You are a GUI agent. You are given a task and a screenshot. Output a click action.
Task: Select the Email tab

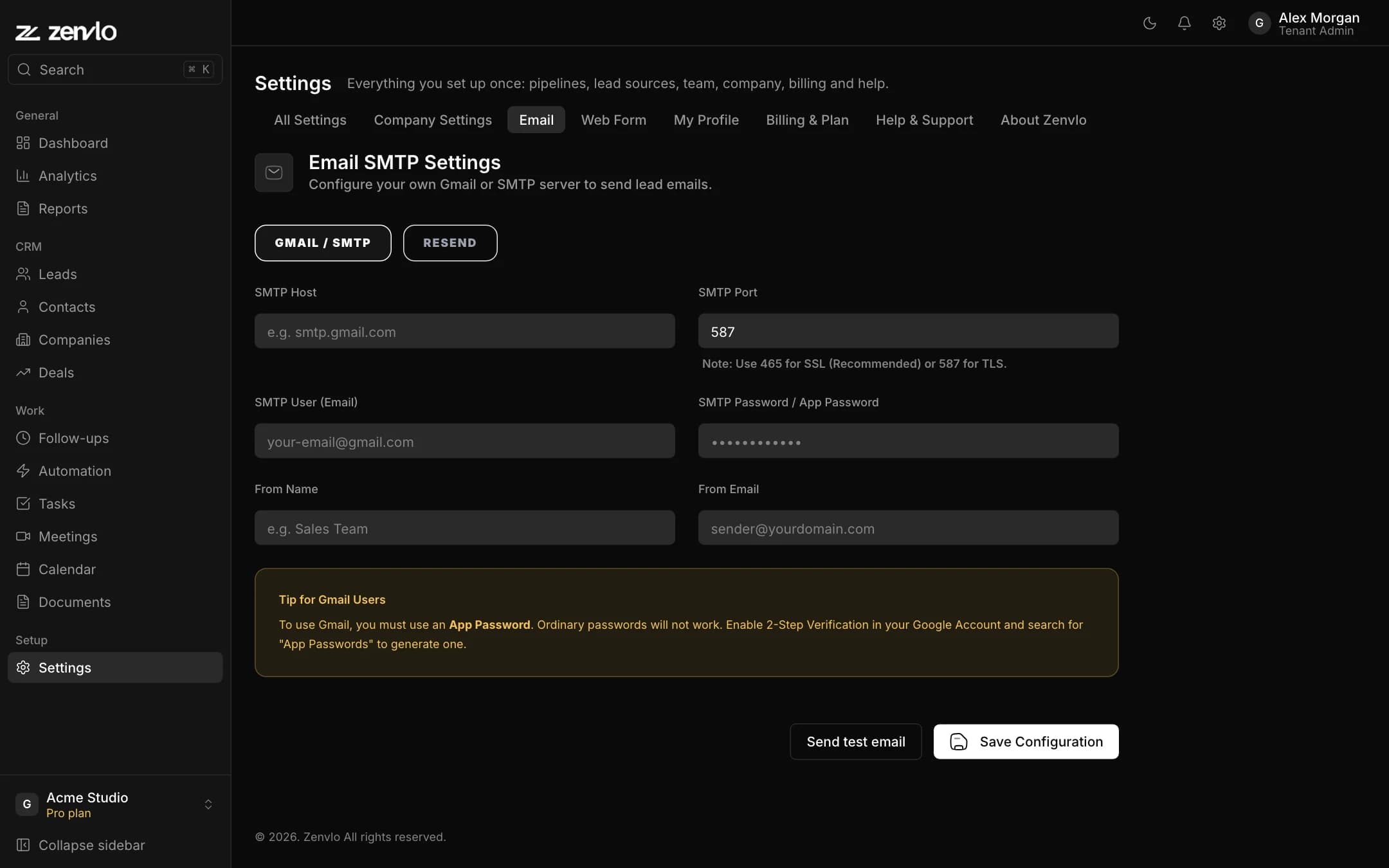tap(536, 120)
